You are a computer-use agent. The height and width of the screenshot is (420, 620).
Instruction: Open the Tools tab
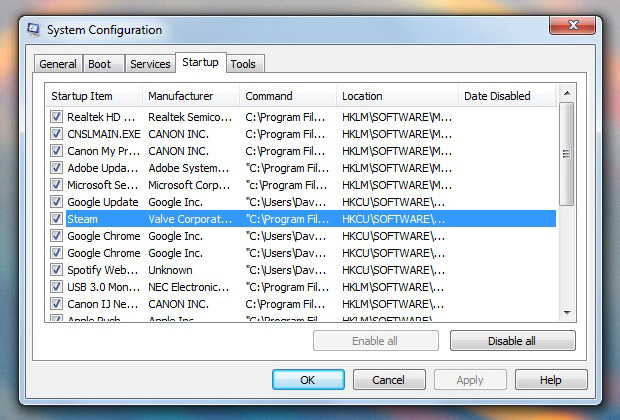click(243, 64)
